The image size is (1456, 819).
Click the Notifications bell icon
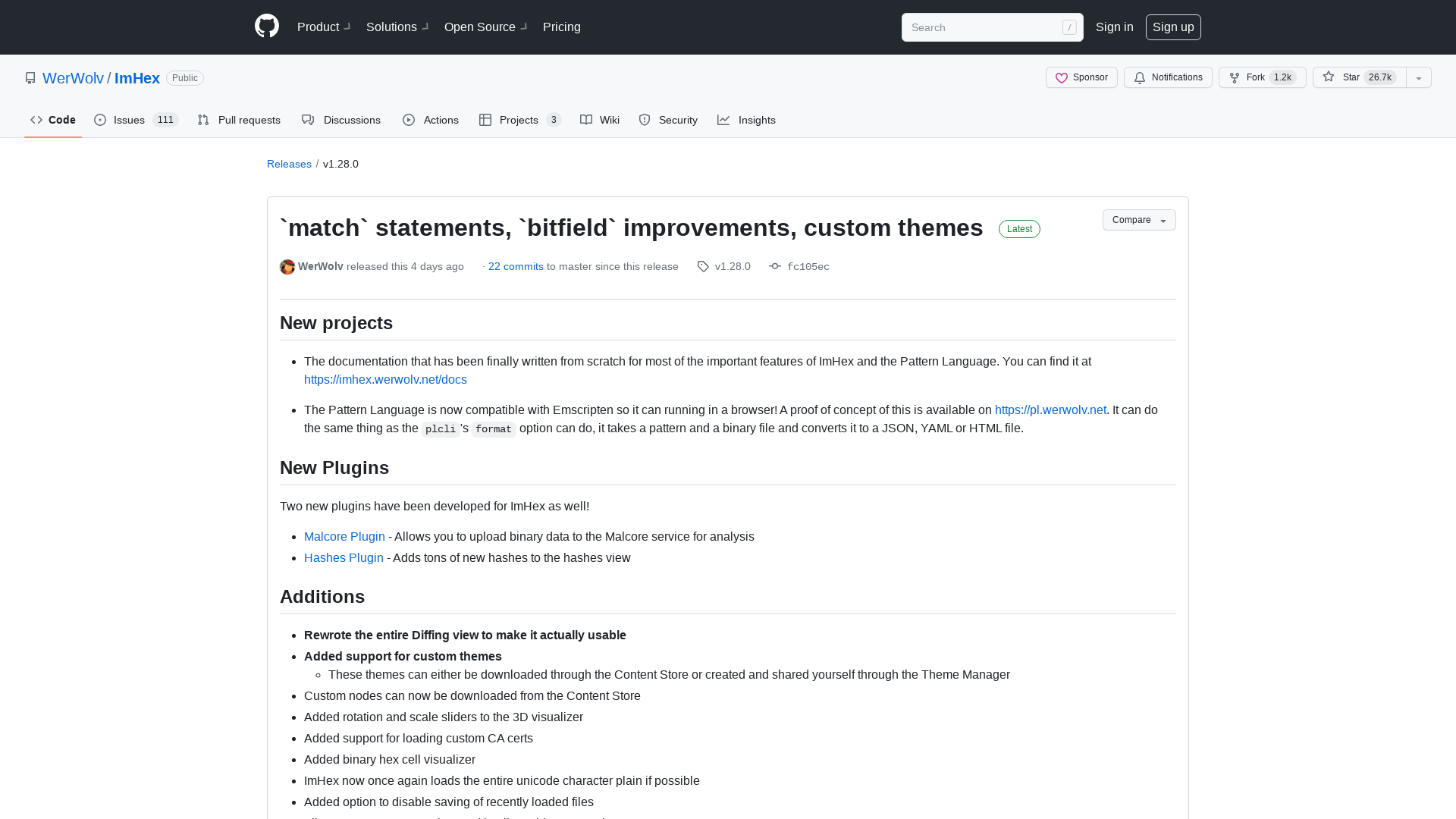[1140, 78]
